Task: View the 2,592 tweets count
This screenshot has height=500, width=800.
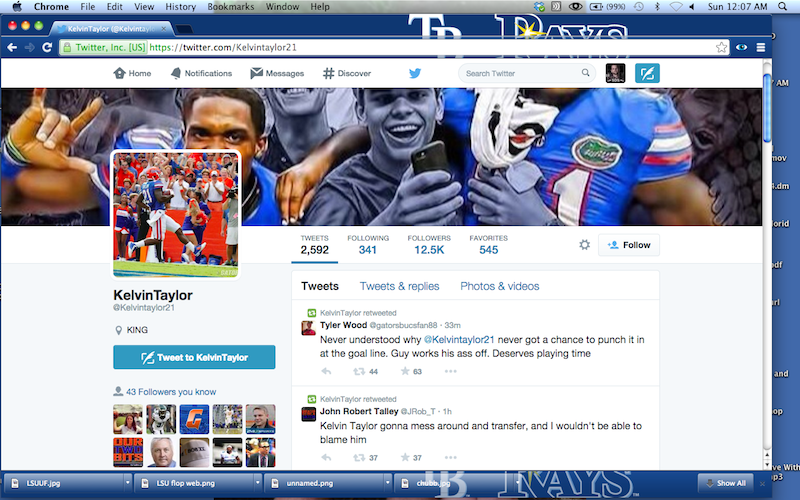Action: [314, 245]
